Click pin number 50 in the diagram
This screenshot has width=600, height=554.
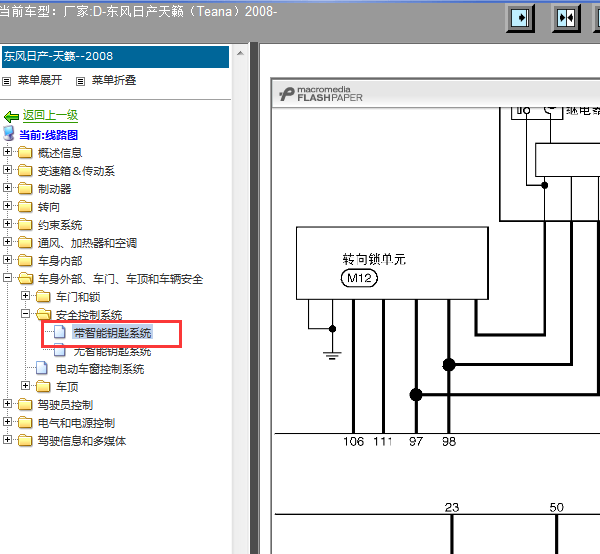click(x=556, y=507)
